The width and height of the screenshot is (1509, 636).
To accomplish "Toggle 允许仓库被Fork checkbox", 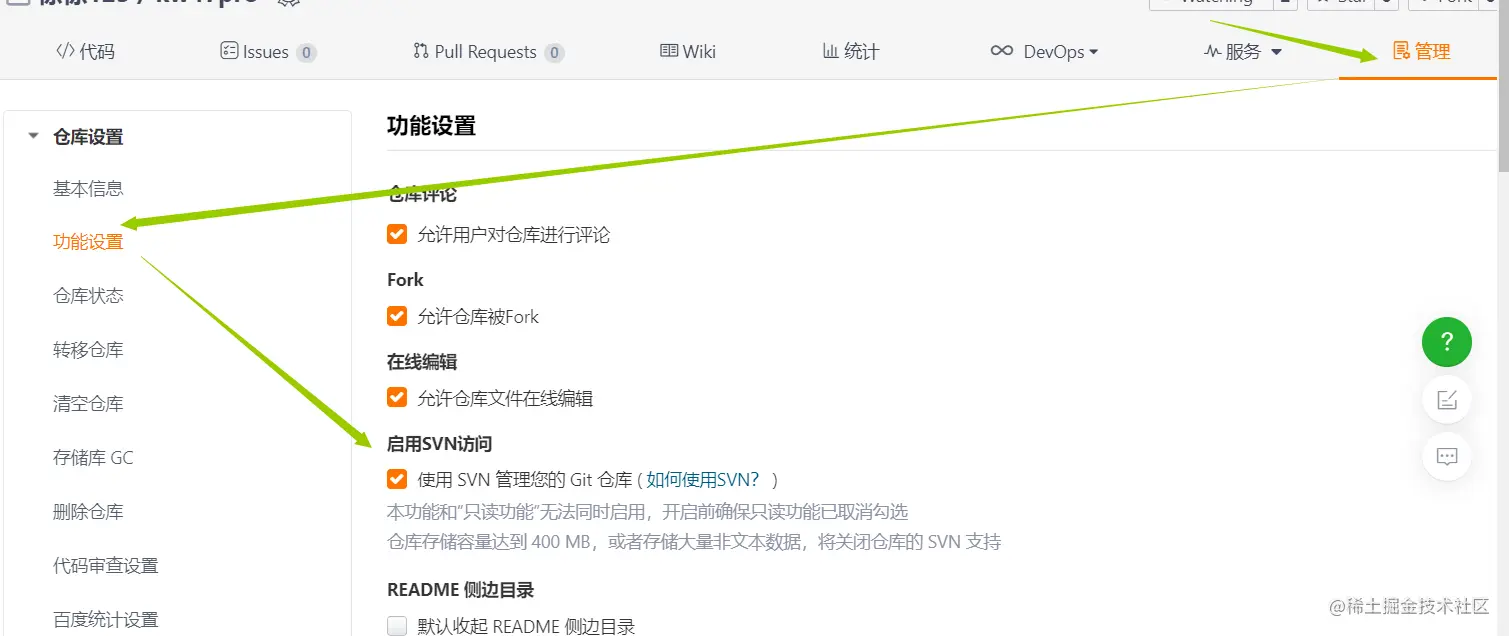I will [x=397, y=316].
